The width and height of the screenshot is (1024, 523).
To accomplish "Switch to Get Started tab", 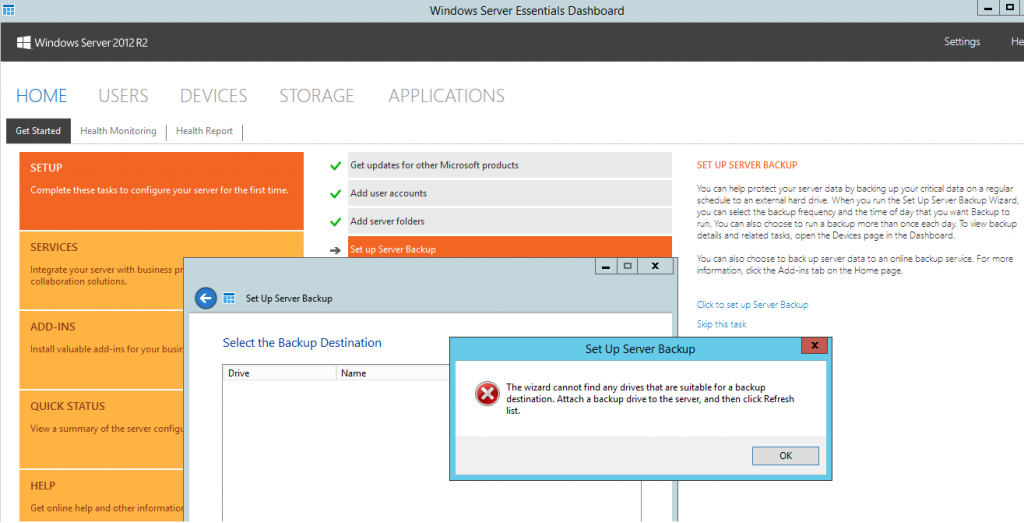I will [x=38, y=131].
